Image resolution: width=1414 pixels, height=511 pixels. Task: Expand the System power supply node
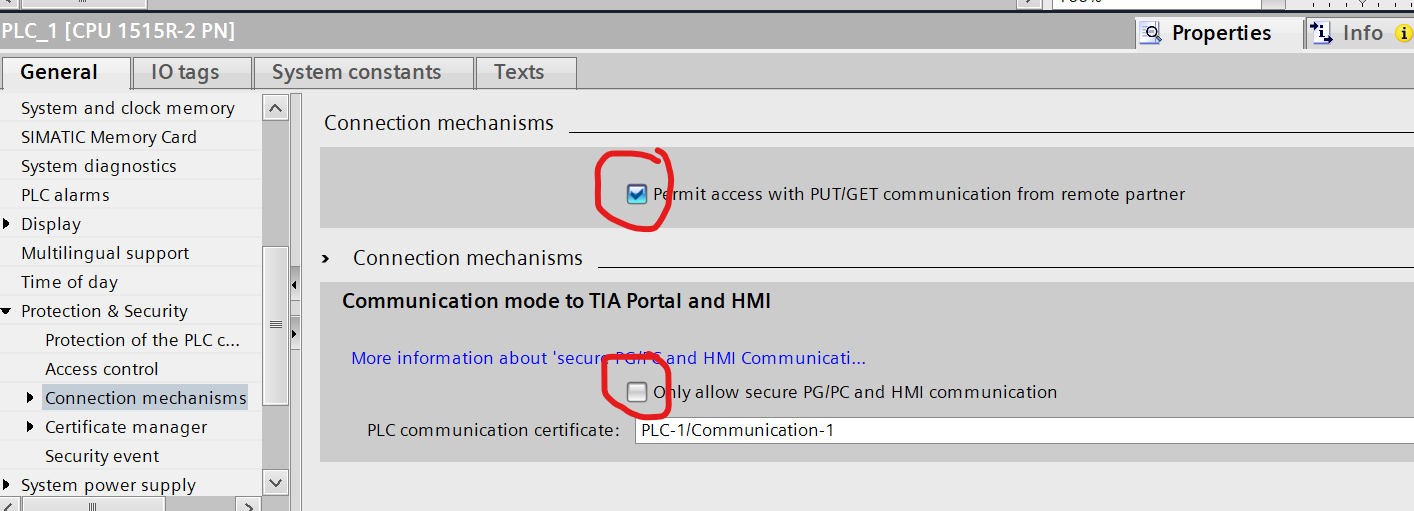point(8,485)
